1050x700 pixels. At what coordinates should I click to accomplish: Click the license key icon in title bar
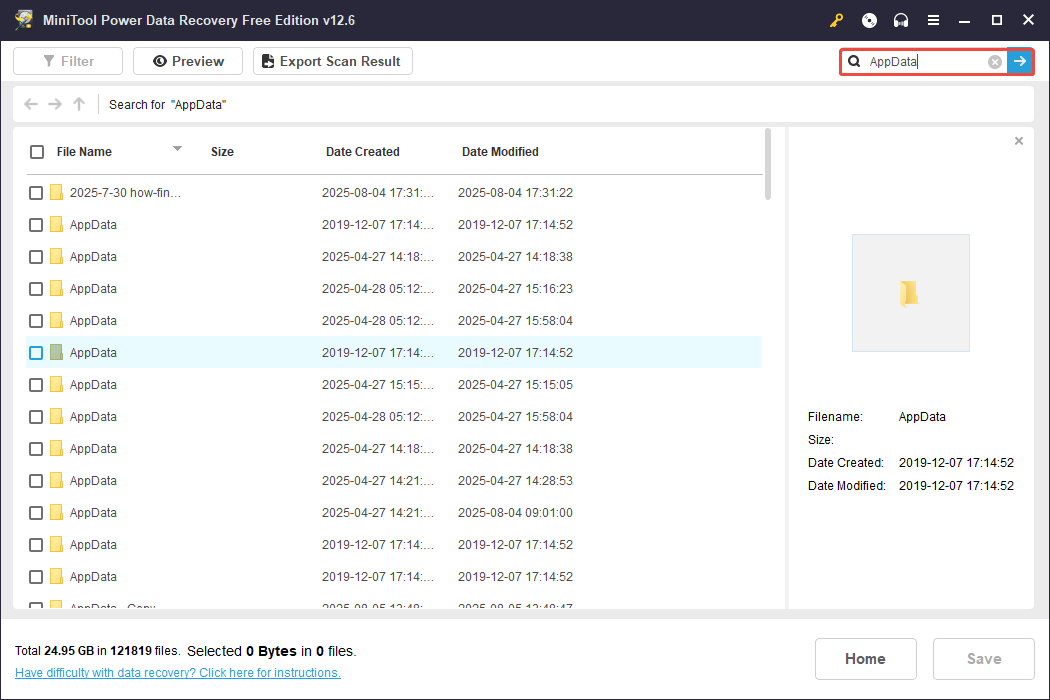(836, 20)
